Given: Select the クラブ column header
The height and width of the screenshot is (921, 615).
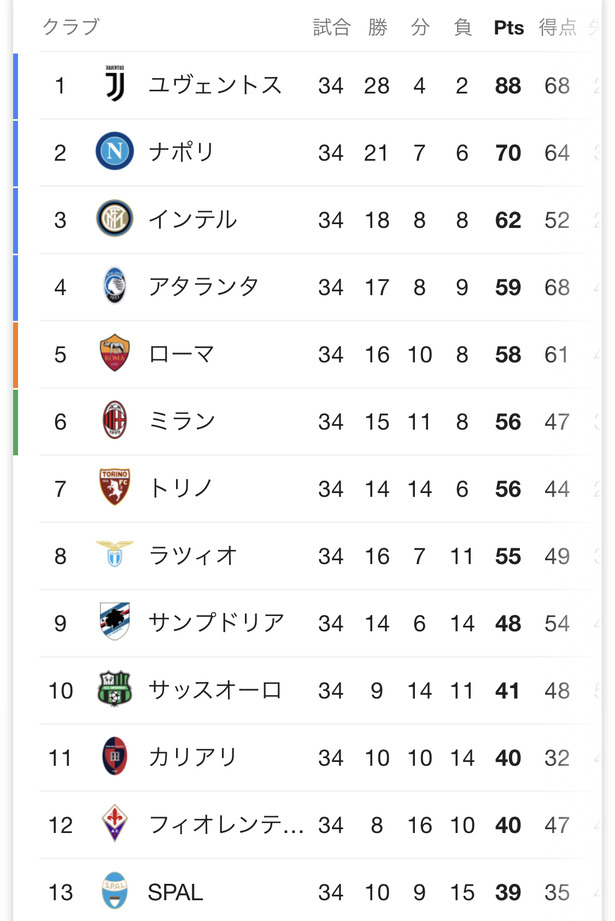Looking at the screenshot, I should tap(71, 27).
